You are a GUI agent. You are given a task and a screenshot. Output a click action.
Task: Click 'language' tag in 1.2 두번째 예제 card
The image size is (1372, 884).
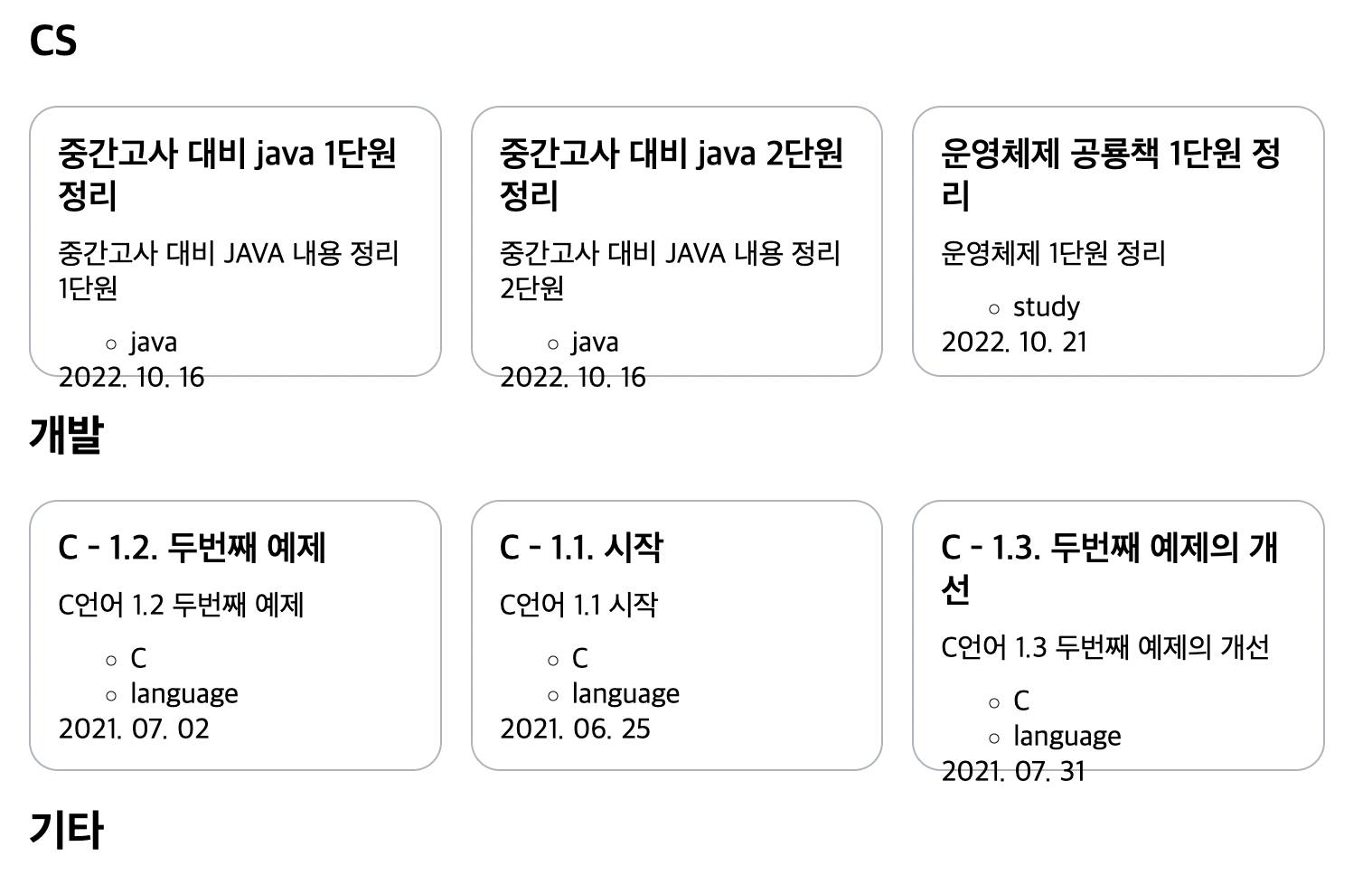pos(184,694)
